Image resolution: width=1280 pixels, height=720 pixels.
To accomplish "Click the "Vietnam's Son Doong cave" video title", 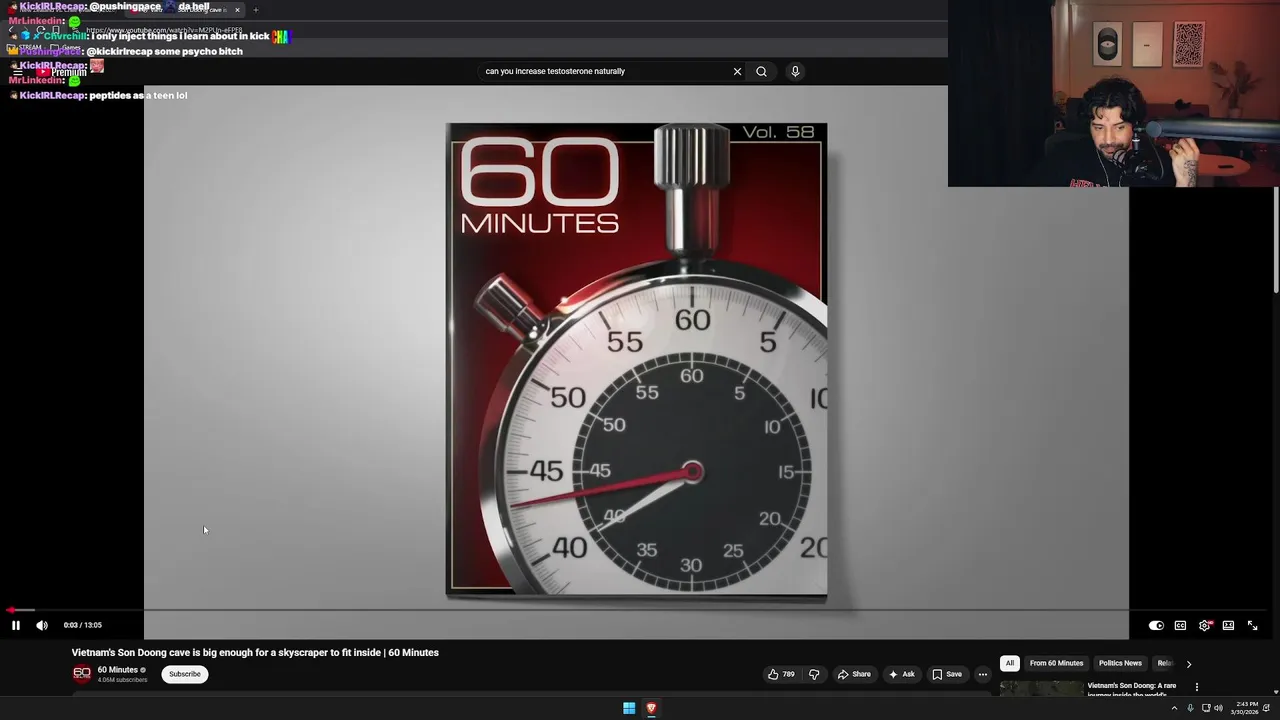I will tap(255, 652).
